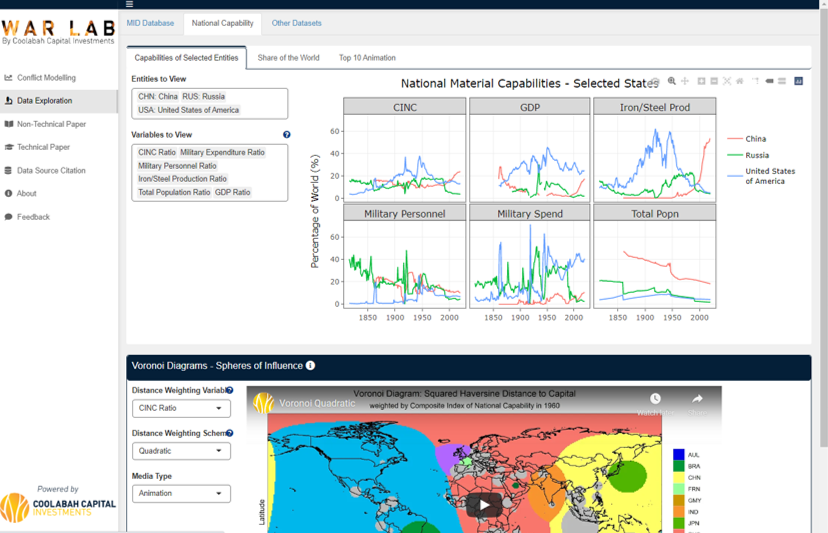Play the Voronoi Quadratic video
Image resolution: width=828 pixels, height=533 pixels.
[484, 504]
